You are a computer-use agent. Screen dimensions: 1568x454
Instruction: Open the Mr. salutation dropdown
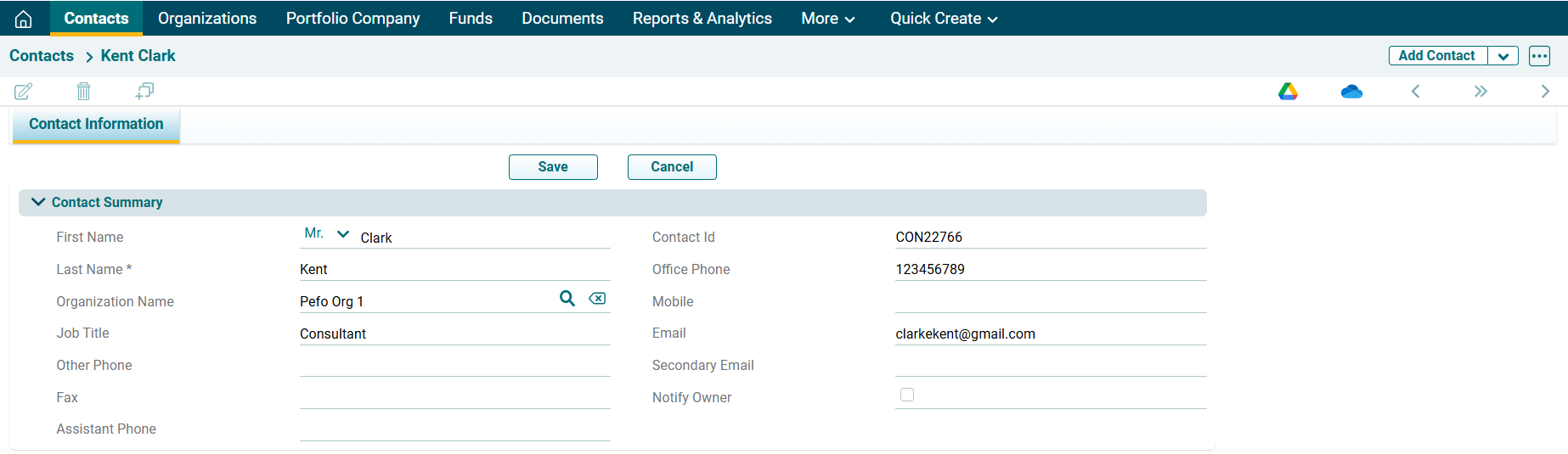click(x=327, y=233)
